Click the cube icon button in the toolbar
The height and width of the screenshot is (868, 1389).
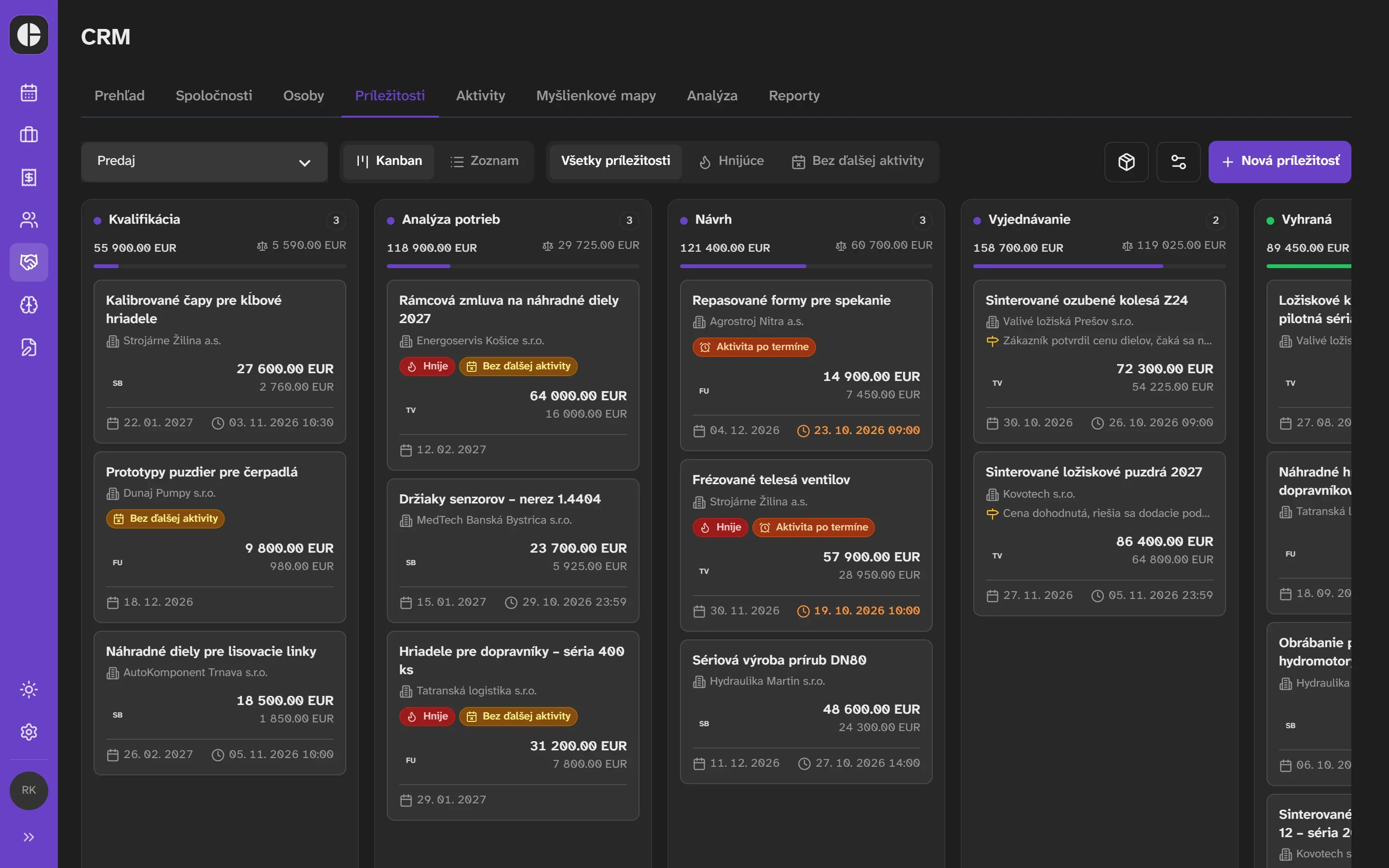1126,162
